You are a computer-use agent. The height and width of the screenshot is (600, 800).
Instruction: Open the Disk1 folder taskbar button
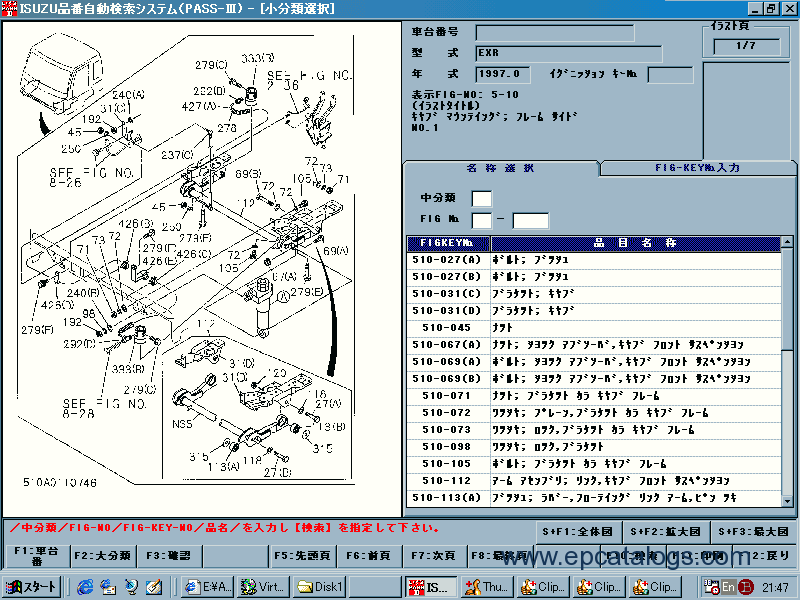click(x=320, y=587)
